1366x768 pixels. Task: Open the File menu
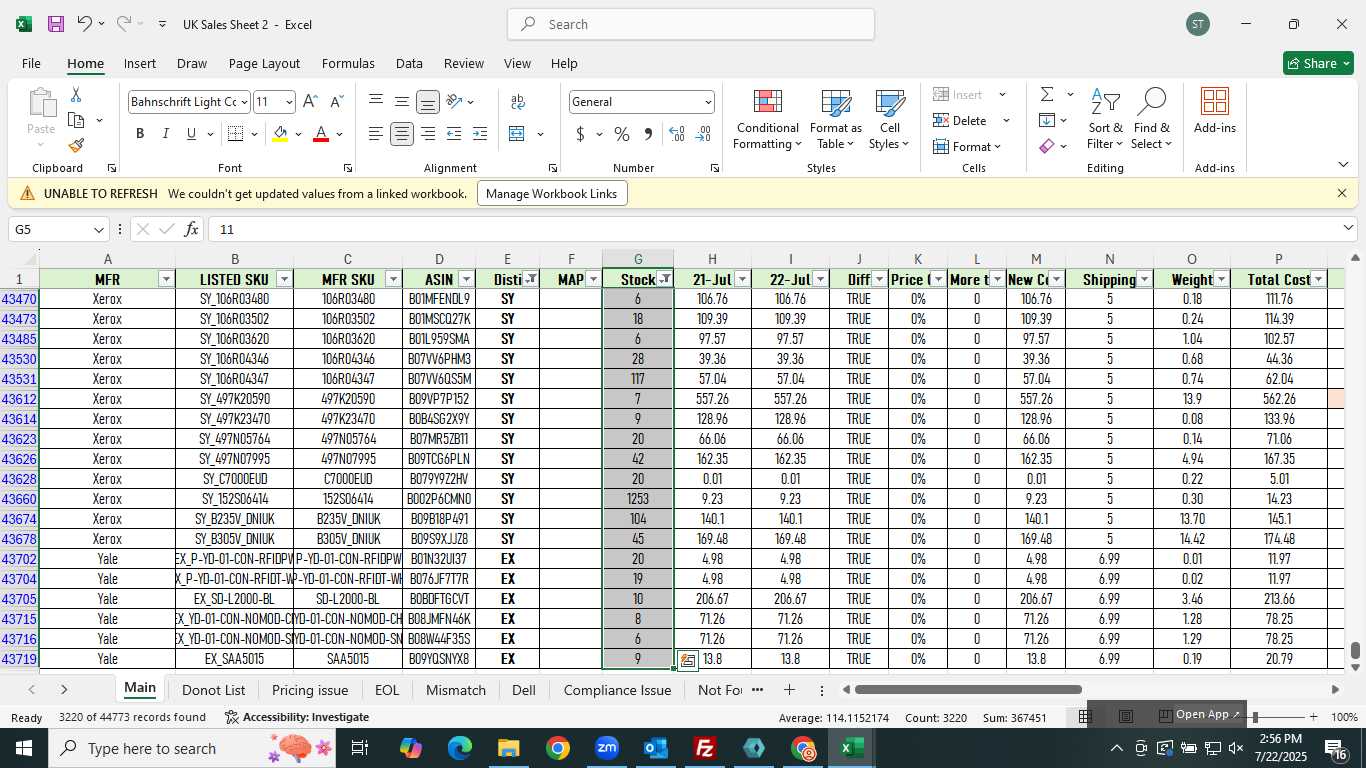tap(31, 63)
